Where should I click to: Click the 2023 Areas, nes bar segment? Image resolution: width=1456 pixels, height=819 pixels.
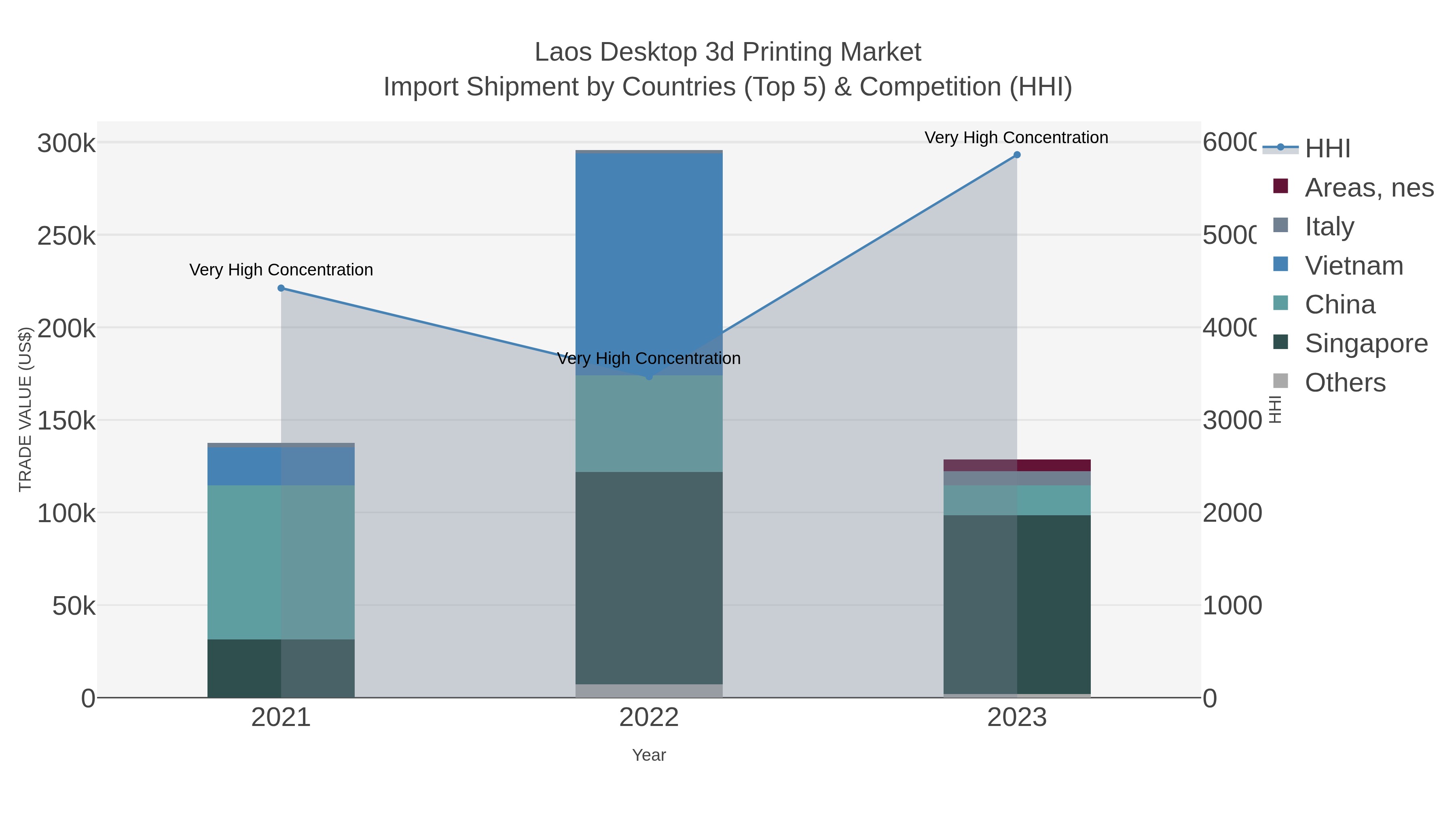(x=1017, y=465)
